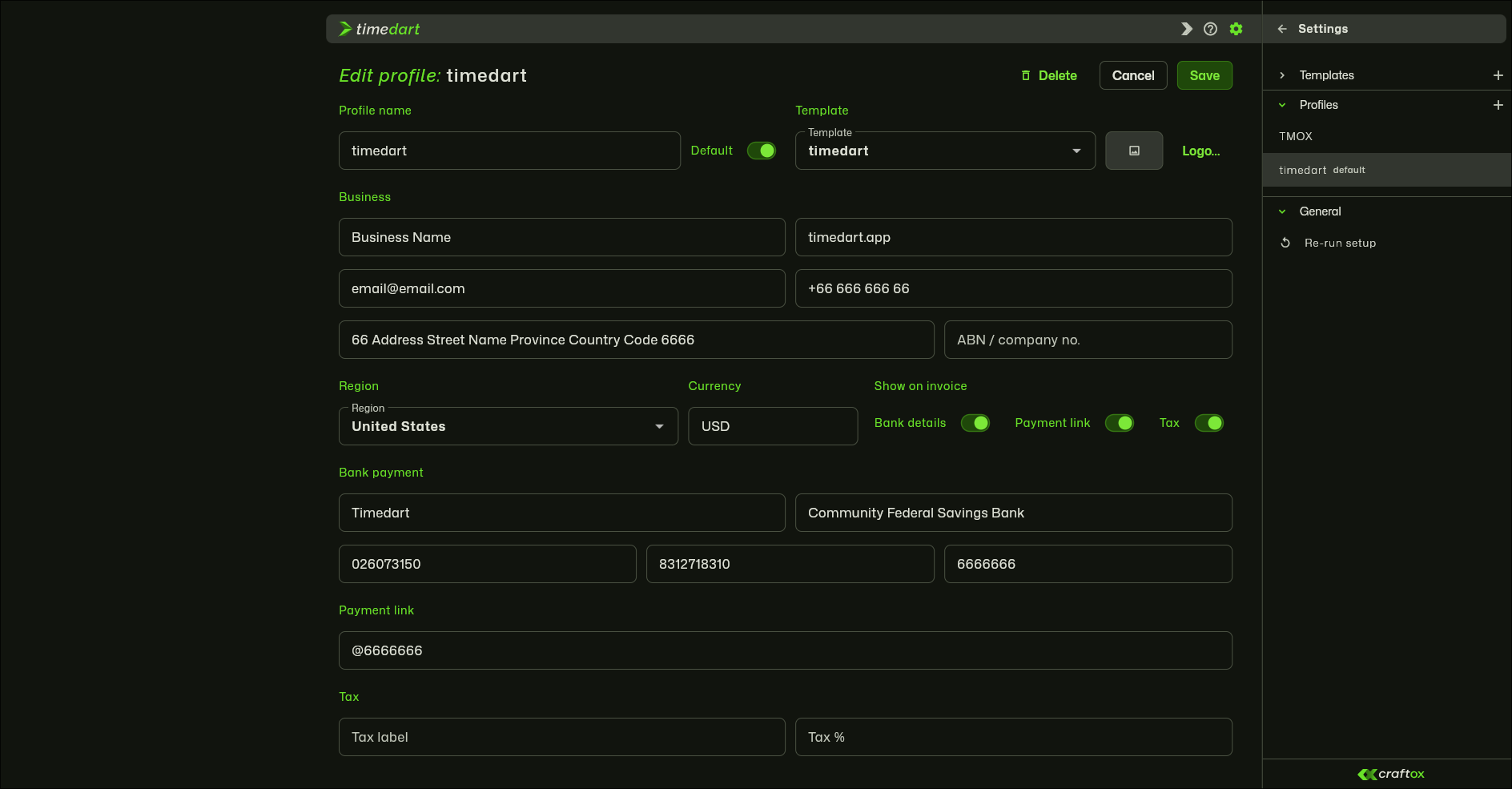The height and width of the screenshot is (789, 1512).
Task: Select the TMOX profile
Action: (x=1387, y=136)
